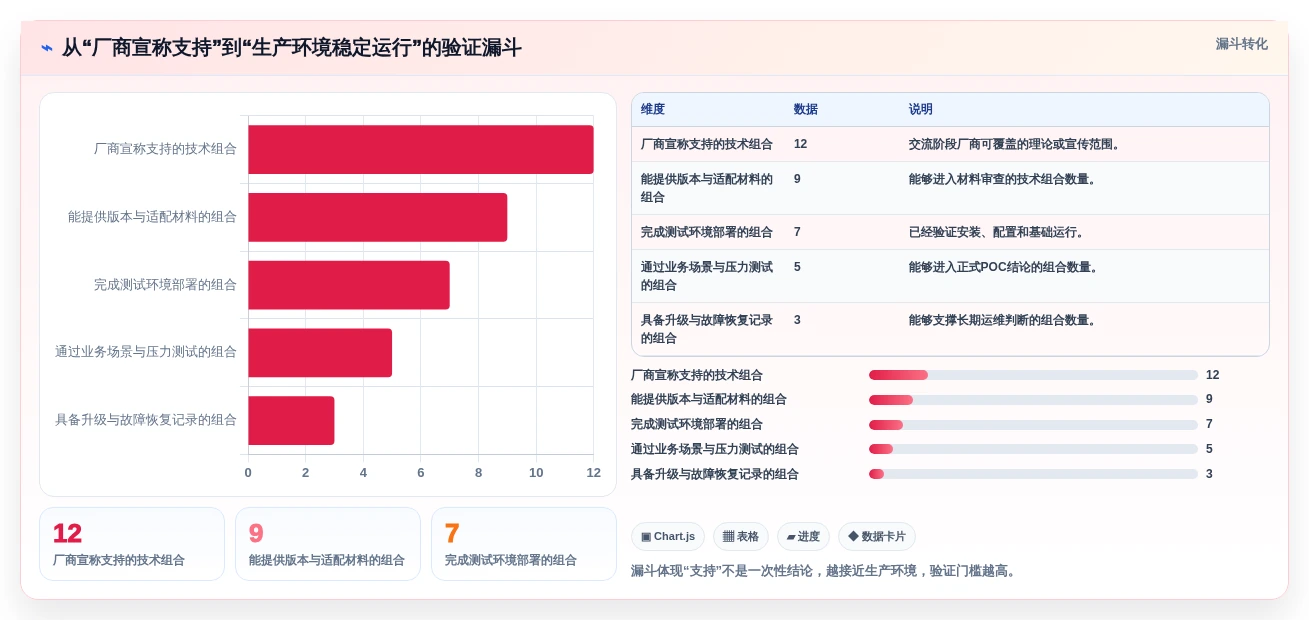Select the chart bar for 通过业务场景与压力测试的组合

[320, 352]
